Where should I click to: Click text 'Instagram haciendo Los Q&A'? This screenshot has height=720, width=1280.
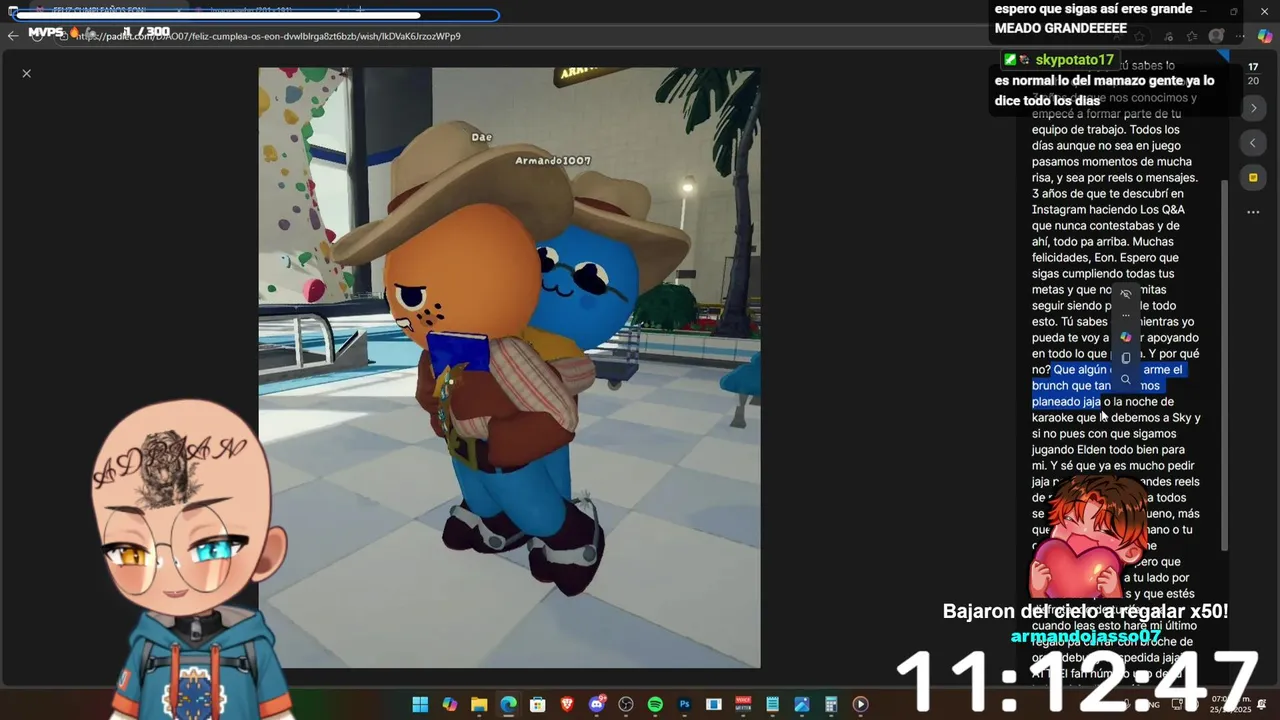(x=1108, y=210)
